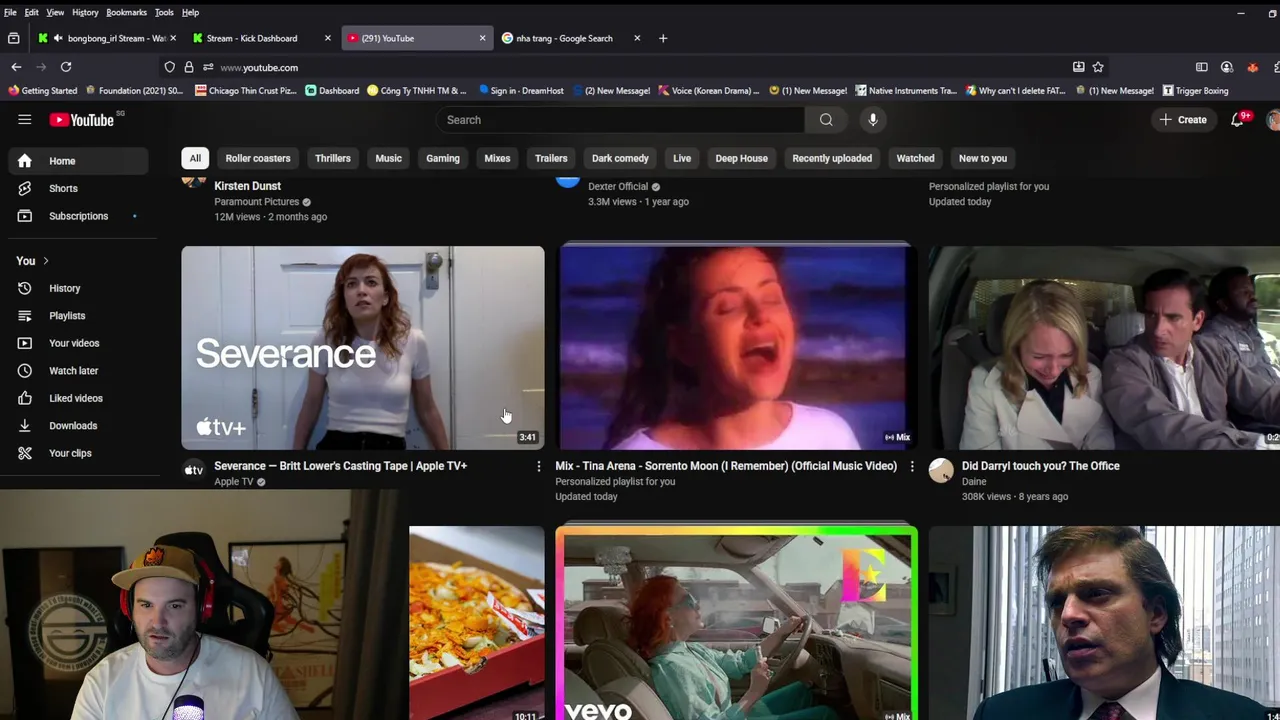Select the Mixes filter chip
The width and height of the screenshot is (1280, 720).
point(497,158)
